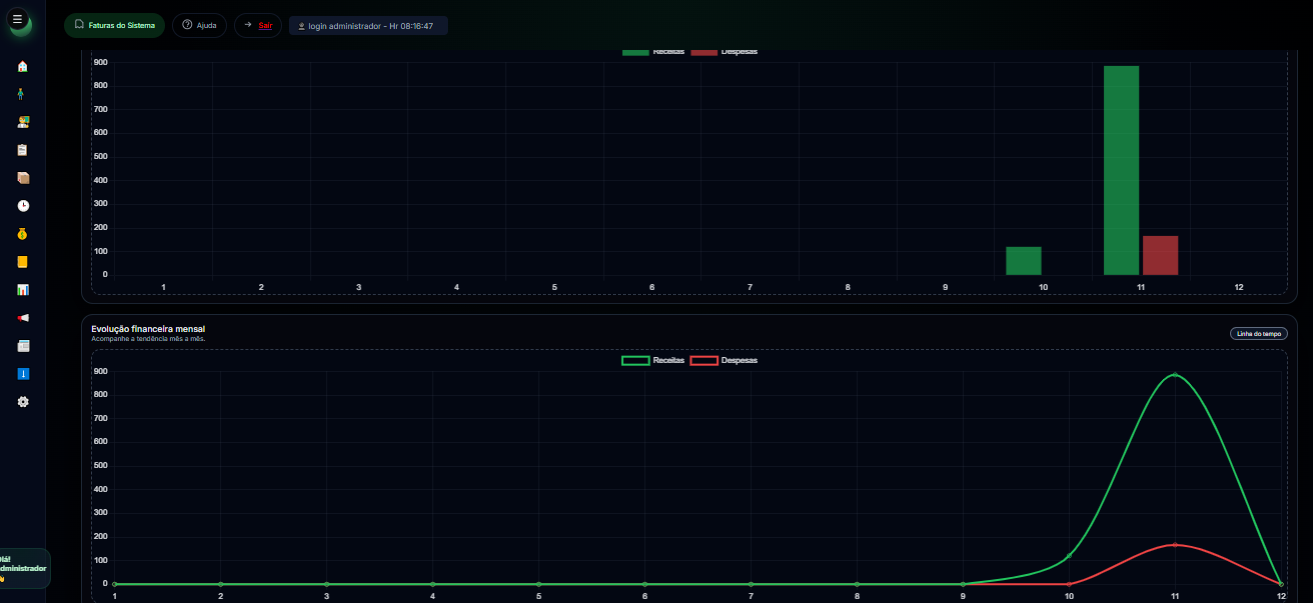This screenshot has width=1313, height=603.
Task: Open the settings gear icon
Action: (x=23, y=402)
